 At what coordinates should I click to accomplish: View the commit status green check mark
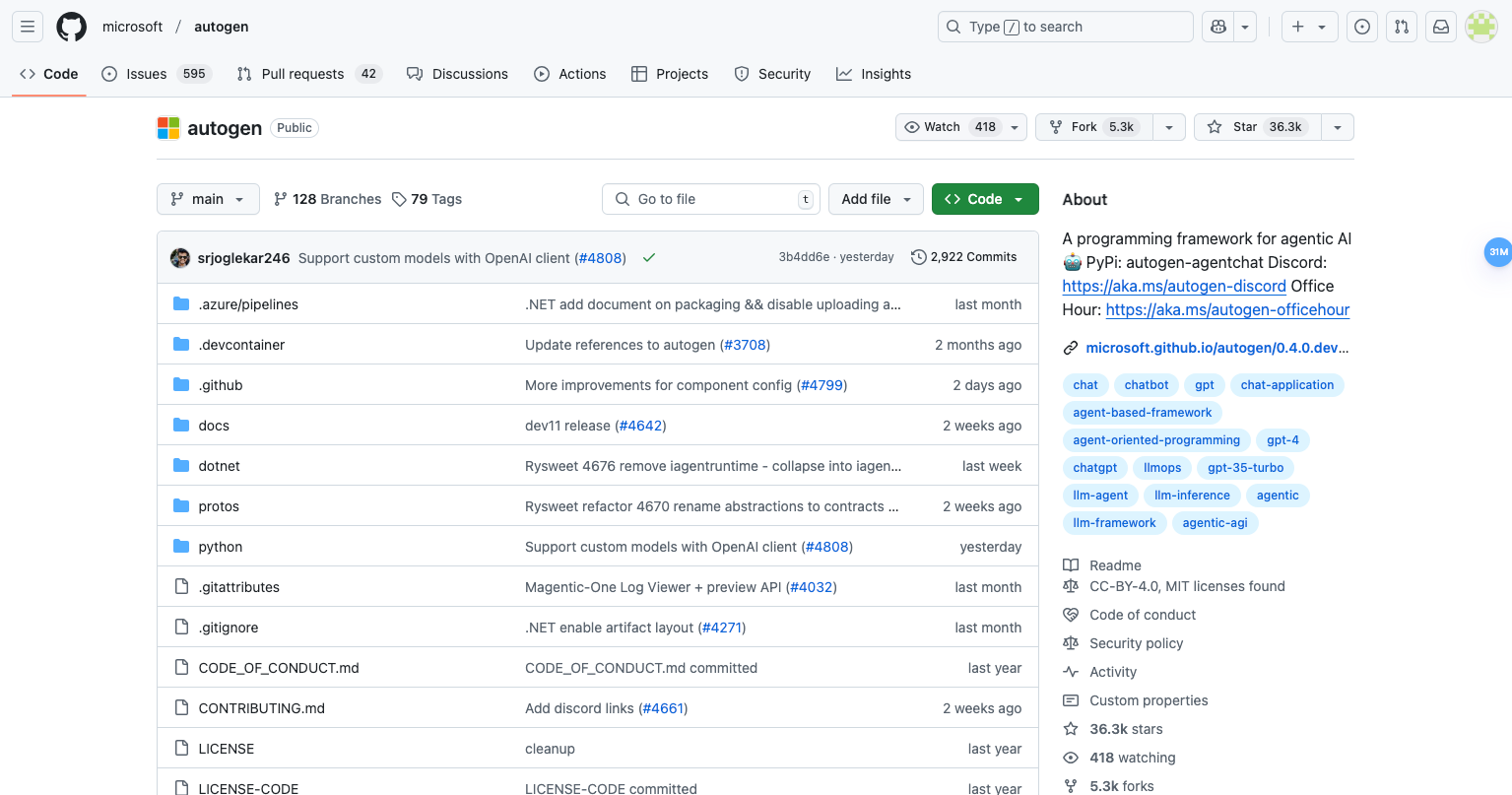tap(649, 258)
